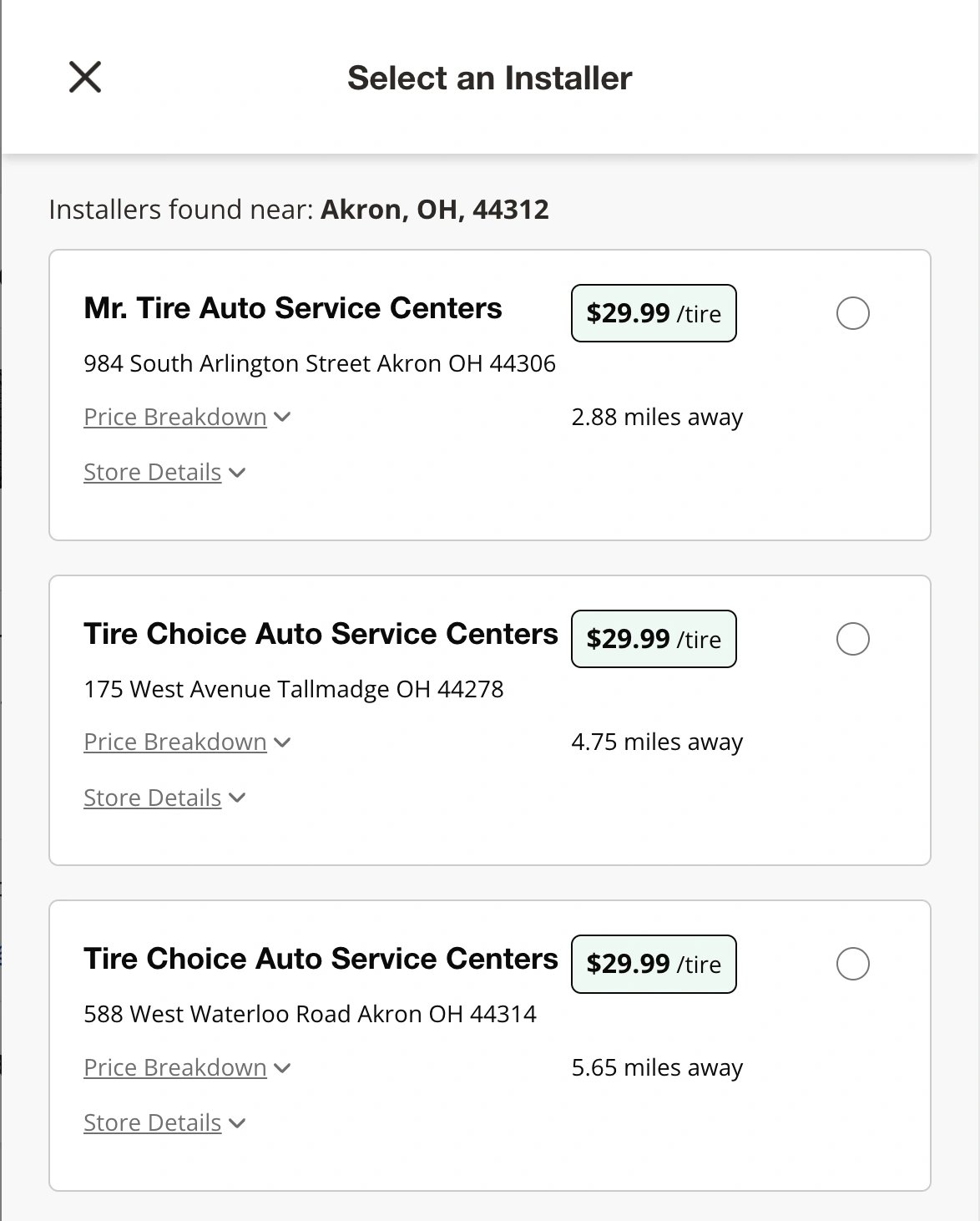The height and width of the screenshot is (1221, 980).
Task: Click chevron beside Tallmadge Store Details
Action: [x=237, y=798]
